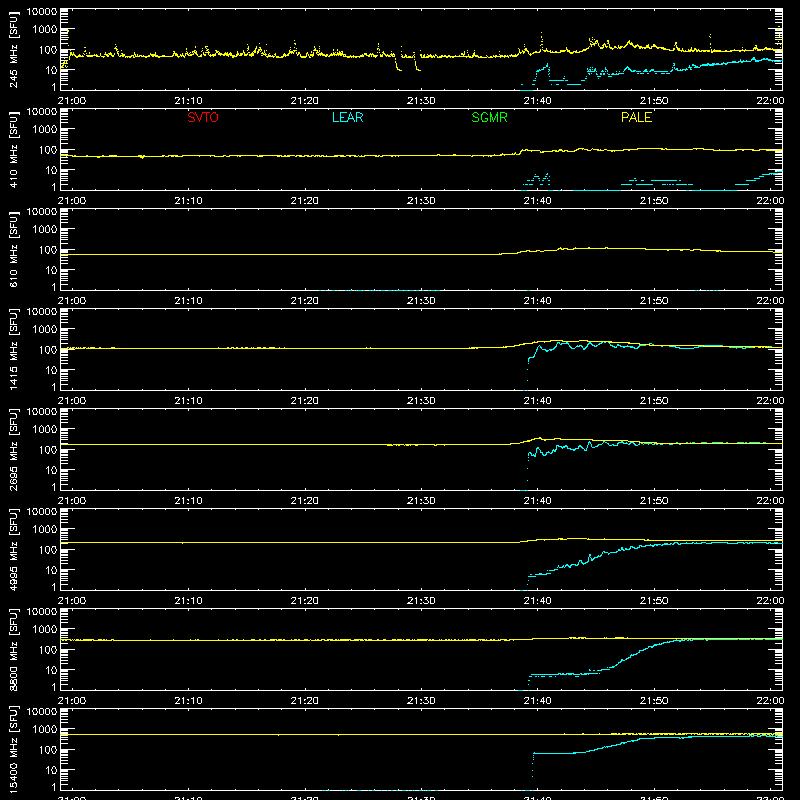
Task: Click 21:20 time label under 2695 MHz panel
Action: click(x=305, y=501)
